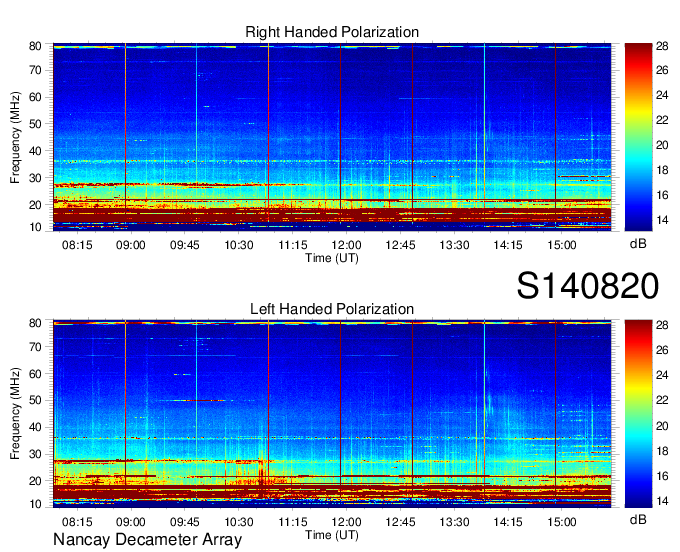Click the 09:00 tick on Left Handed time axis

click(x=131, y=522)
